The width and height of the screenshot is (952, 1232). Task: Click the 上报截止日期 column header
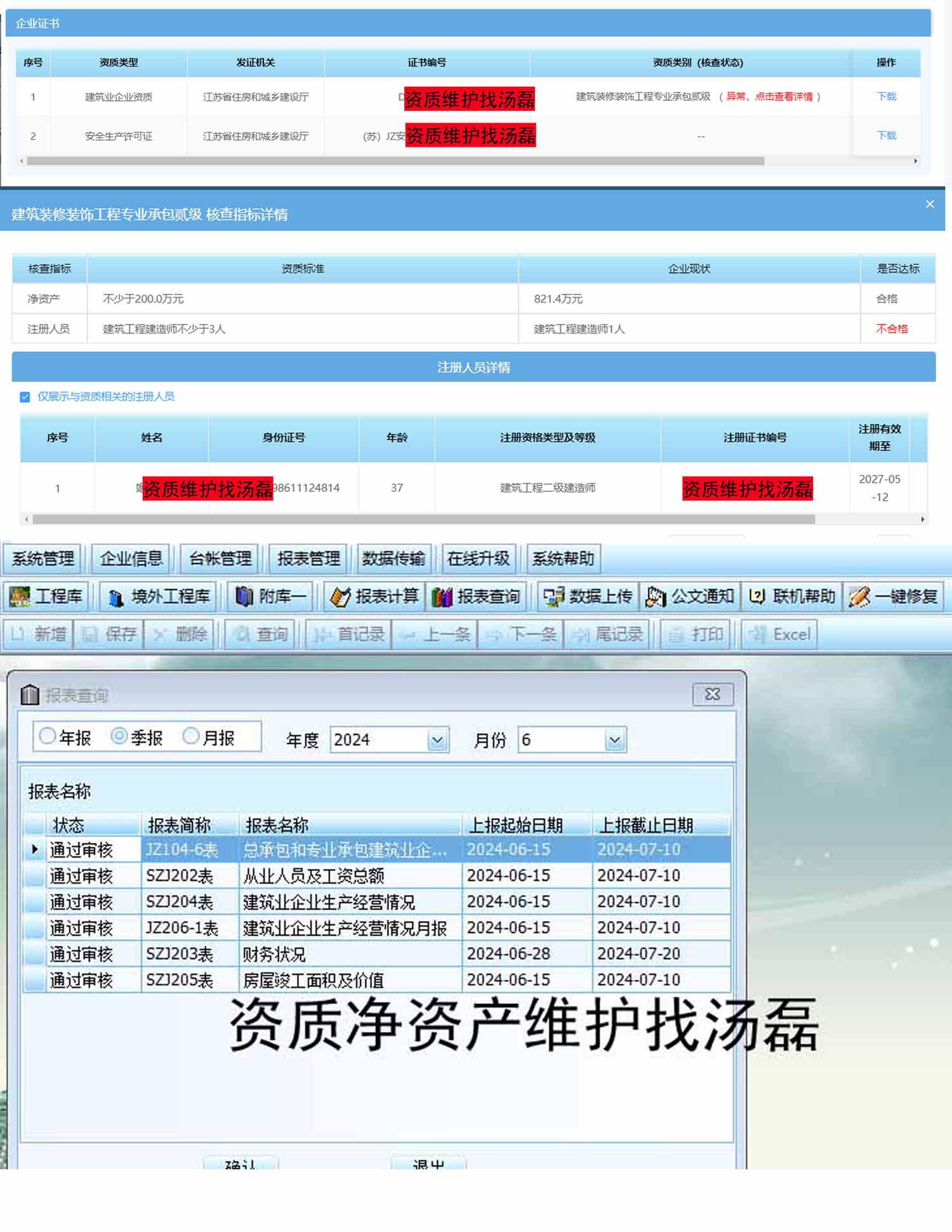pyautogui.click(x=661, y=825)
